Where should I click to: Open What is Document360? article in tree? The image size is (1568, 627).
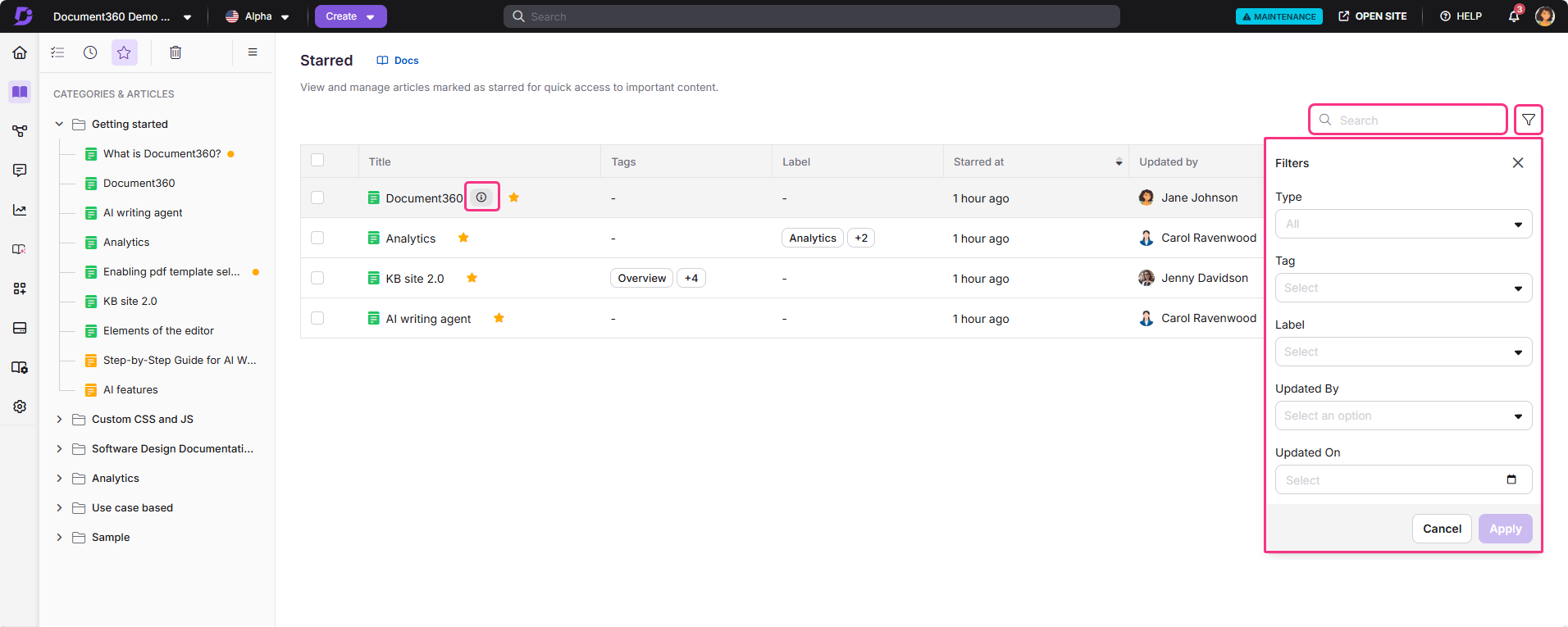point(162,153)
